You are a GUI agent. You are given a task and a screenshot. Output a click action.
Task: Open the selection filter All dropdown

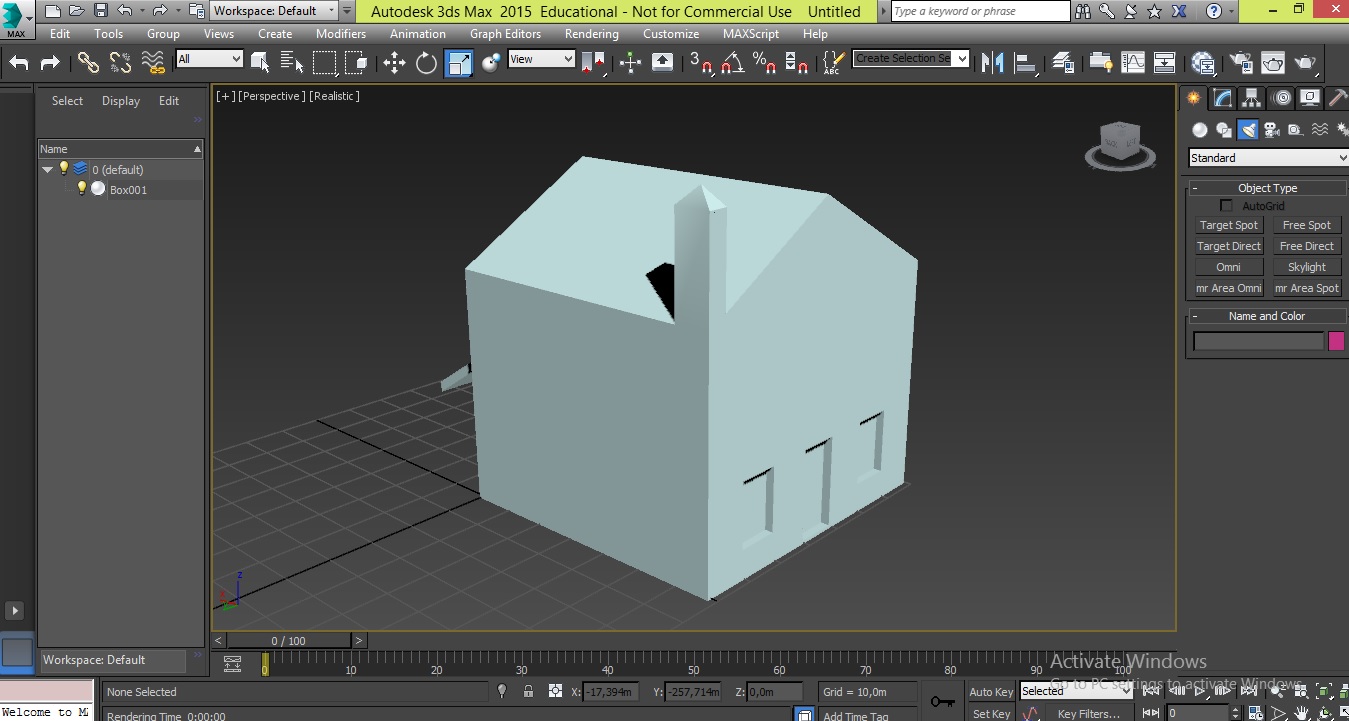click(209, 59)
